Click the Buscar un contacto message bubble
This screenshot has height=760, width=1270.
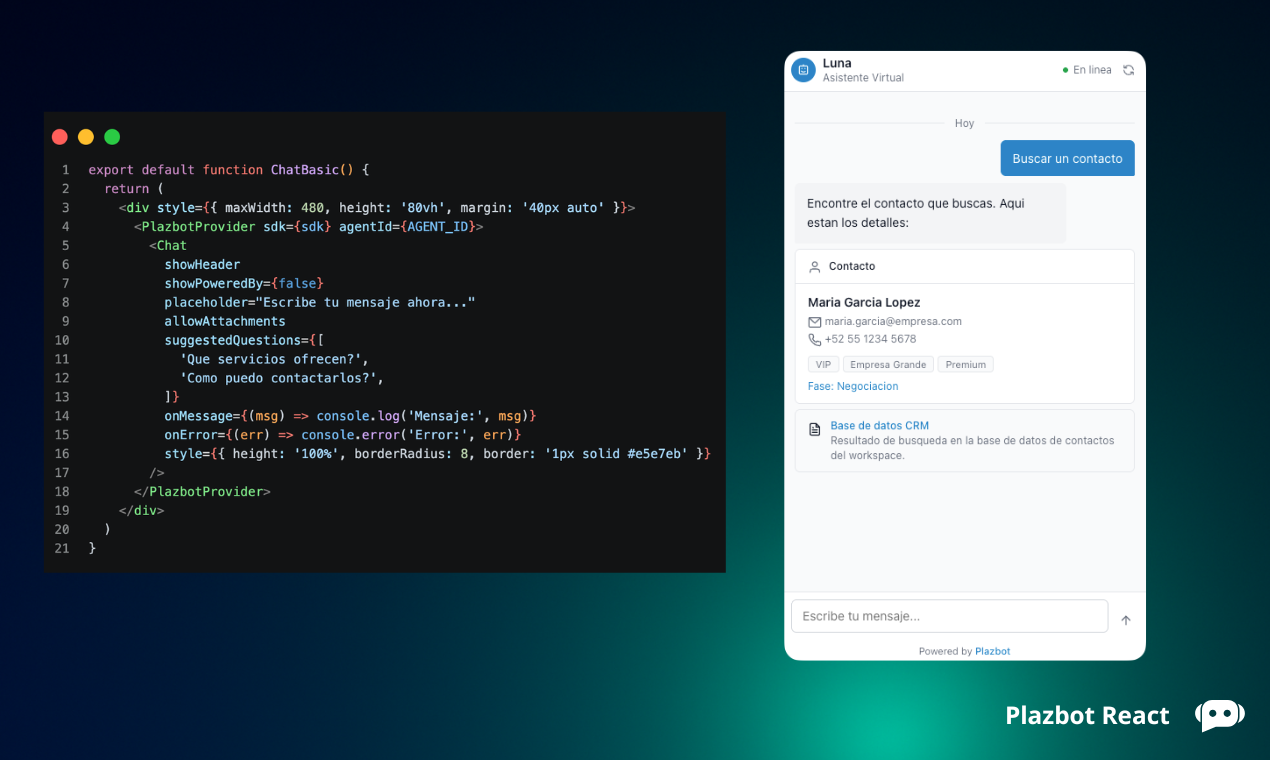tap(1068, 158)
